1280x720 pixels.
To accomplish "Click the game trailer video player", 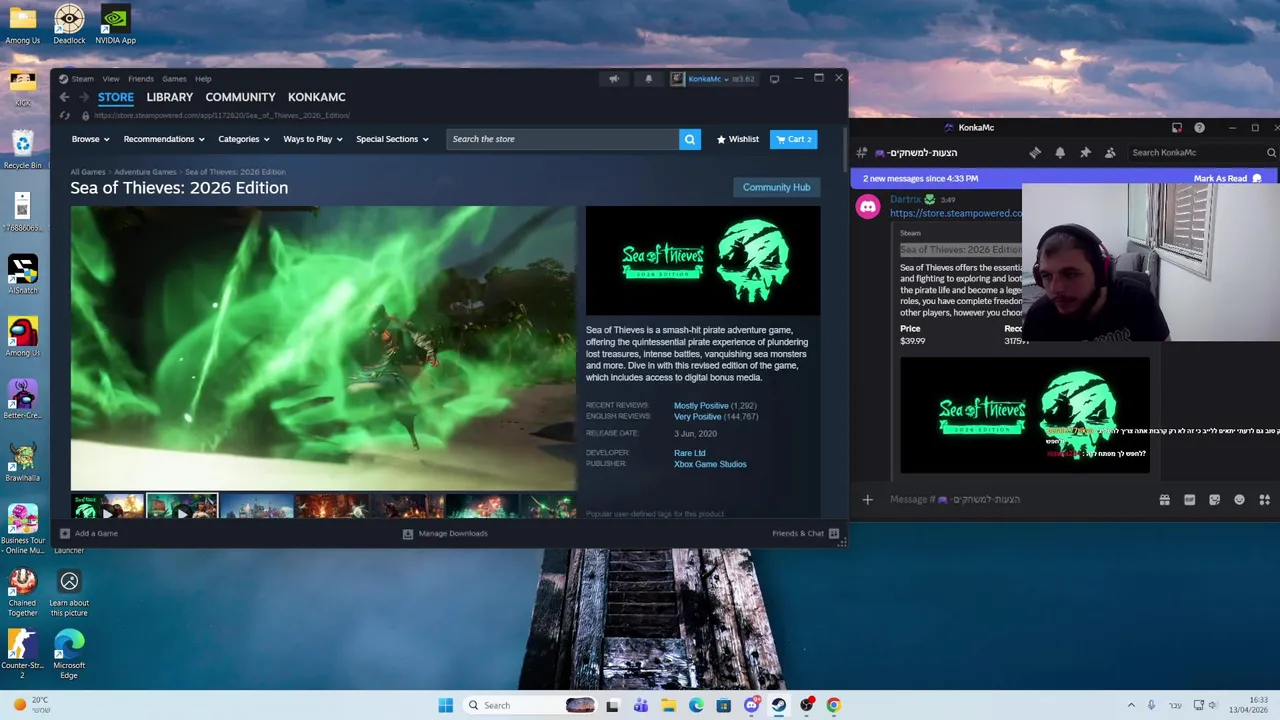I will (x=323, y=348).
